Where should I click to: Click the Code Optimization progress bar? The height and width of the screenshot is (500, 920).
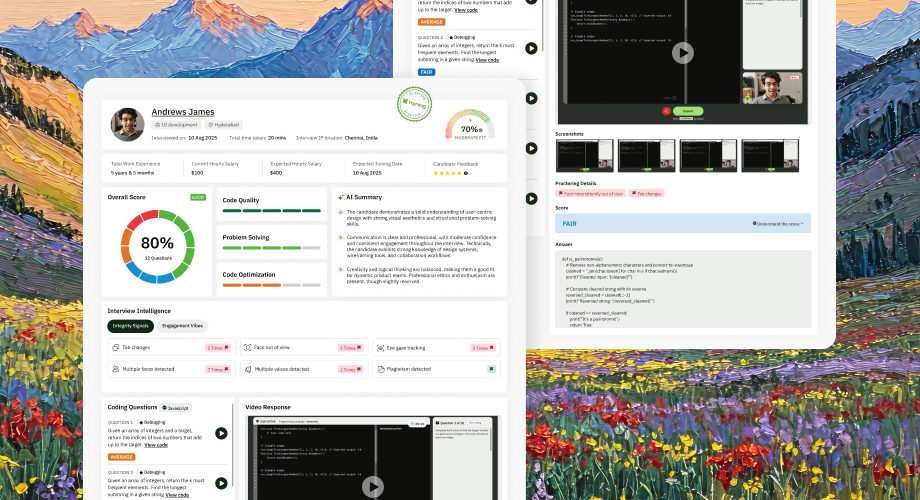pos(272,285)
